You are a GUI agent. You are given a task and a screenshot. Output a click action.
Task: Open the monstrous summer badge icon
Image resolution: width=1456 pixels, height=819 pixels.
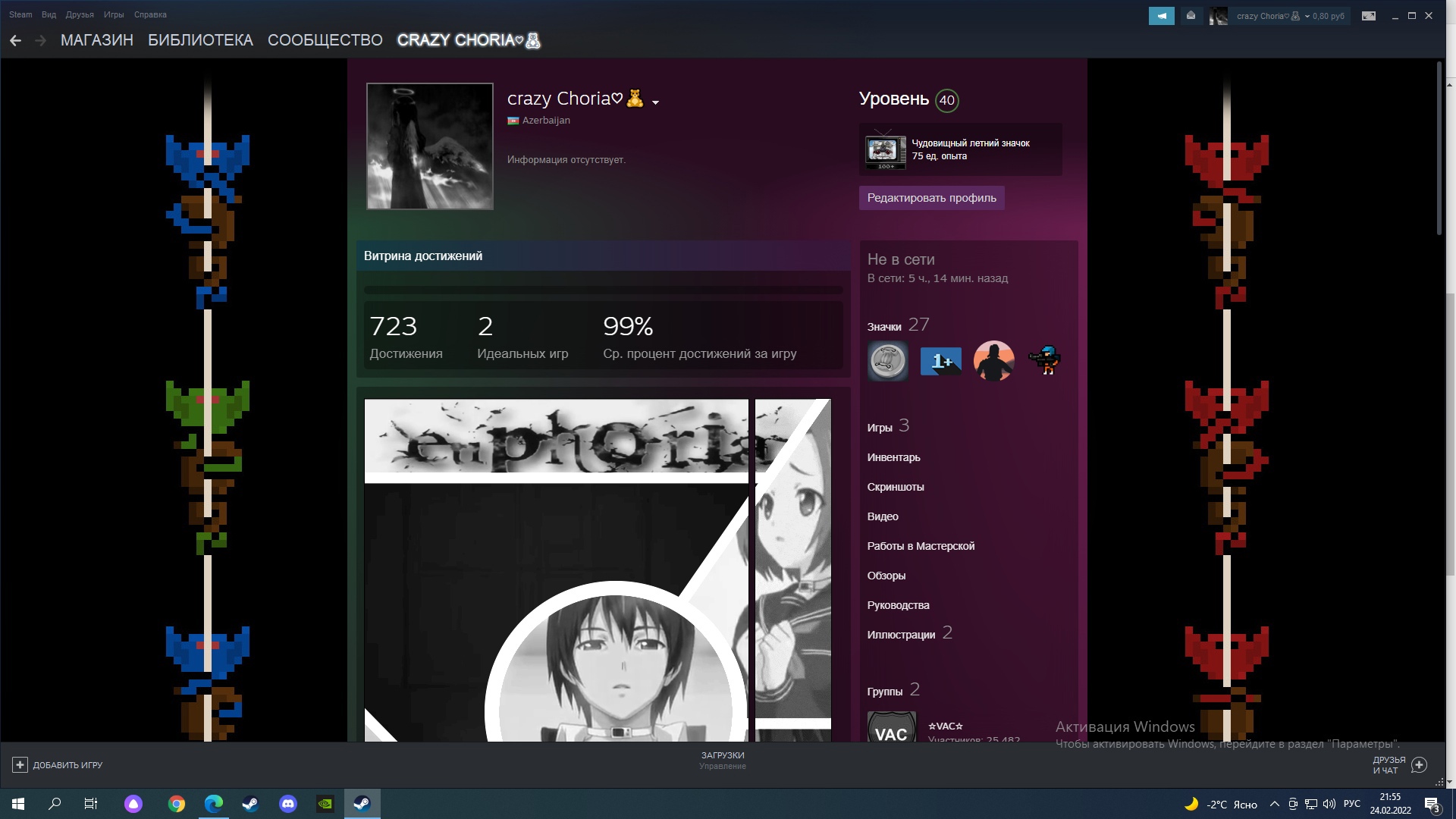(x=885, y=149)
